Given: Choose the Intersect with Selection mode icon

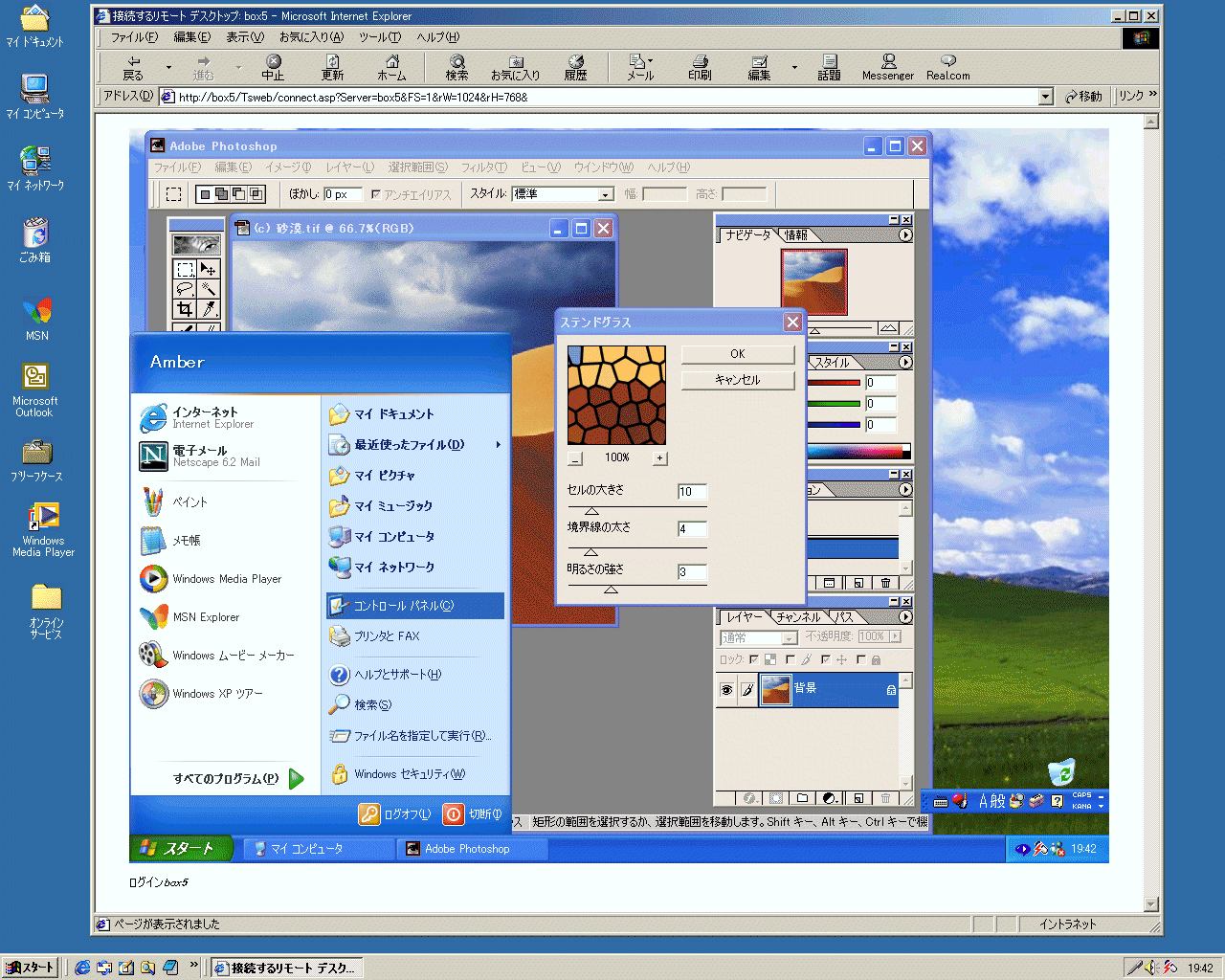Looking at the screenshot, I should coord(256,193).
